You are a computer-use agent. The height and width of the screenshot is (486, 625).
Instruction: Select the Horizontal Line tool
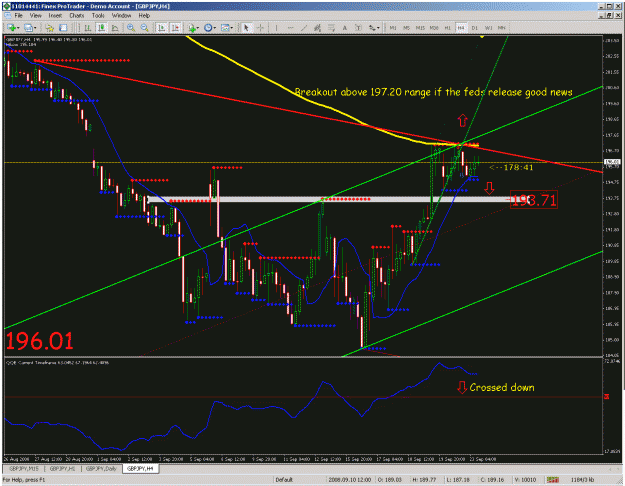(290, 28)
